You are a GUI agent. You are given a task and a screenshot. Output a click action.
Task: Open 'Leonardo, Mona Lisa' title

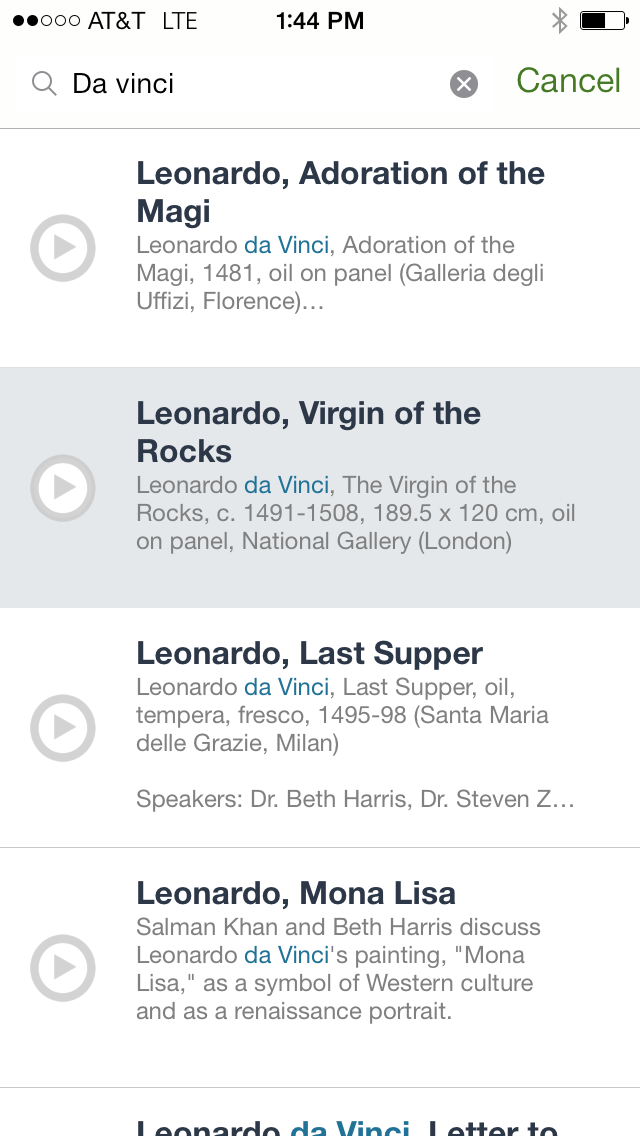pyautogui.click(x=296, y=893)
